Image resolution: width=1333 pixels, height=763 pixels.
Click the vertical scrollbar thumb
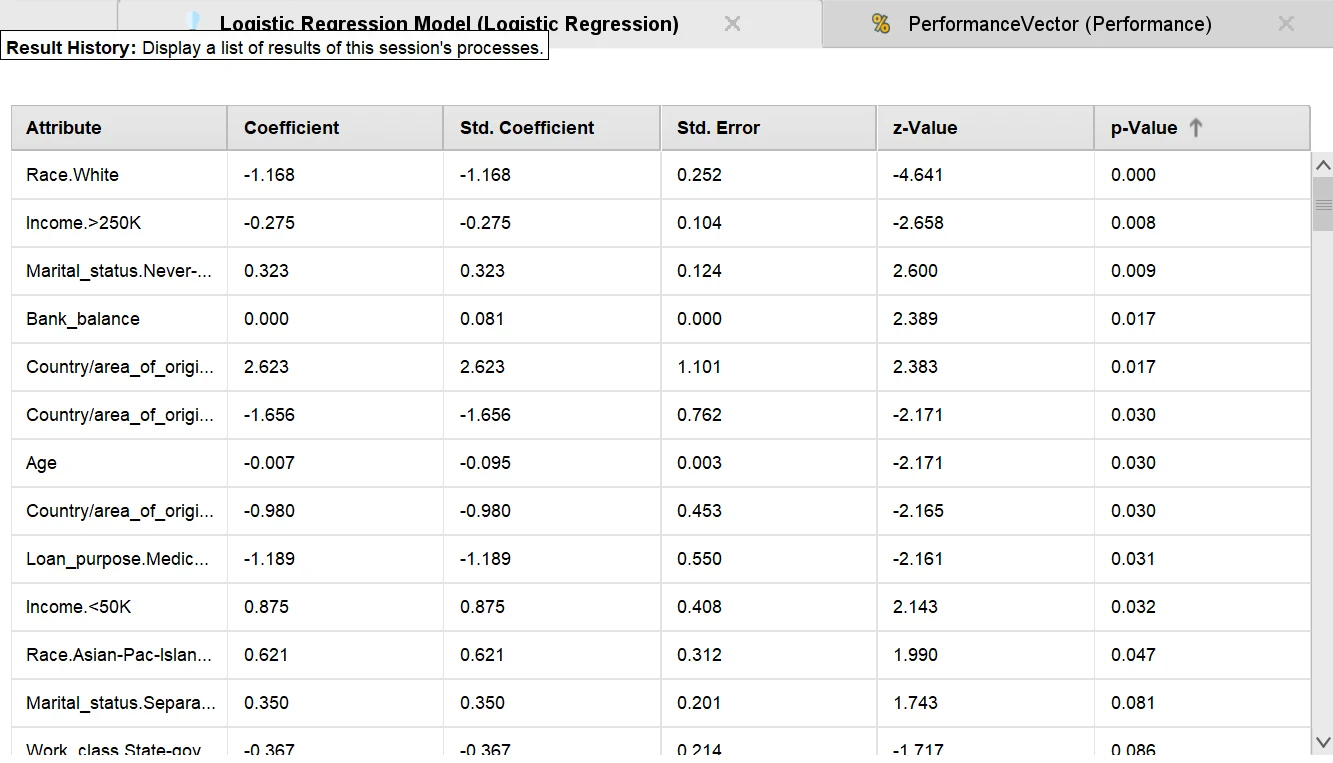tap(1323, 204)
